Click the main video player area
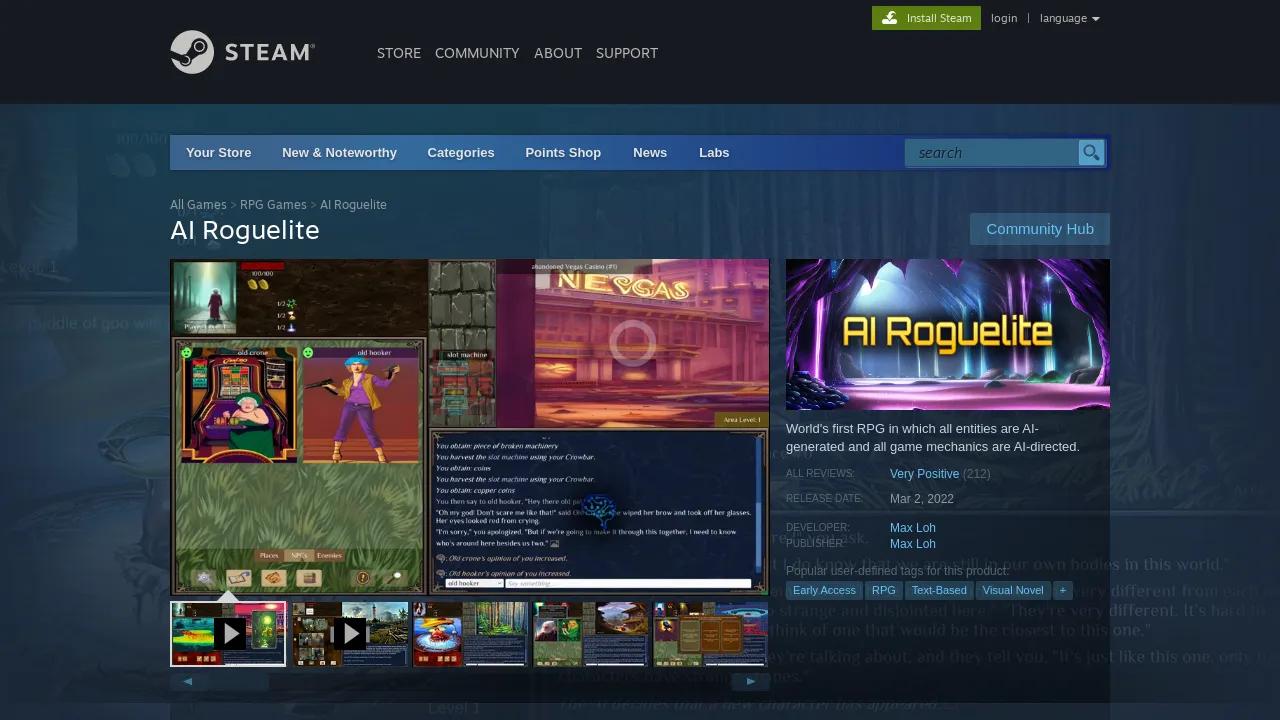The height and width of the screenshot is (720, 1280). pyautogui.click(x=470, y=427)
